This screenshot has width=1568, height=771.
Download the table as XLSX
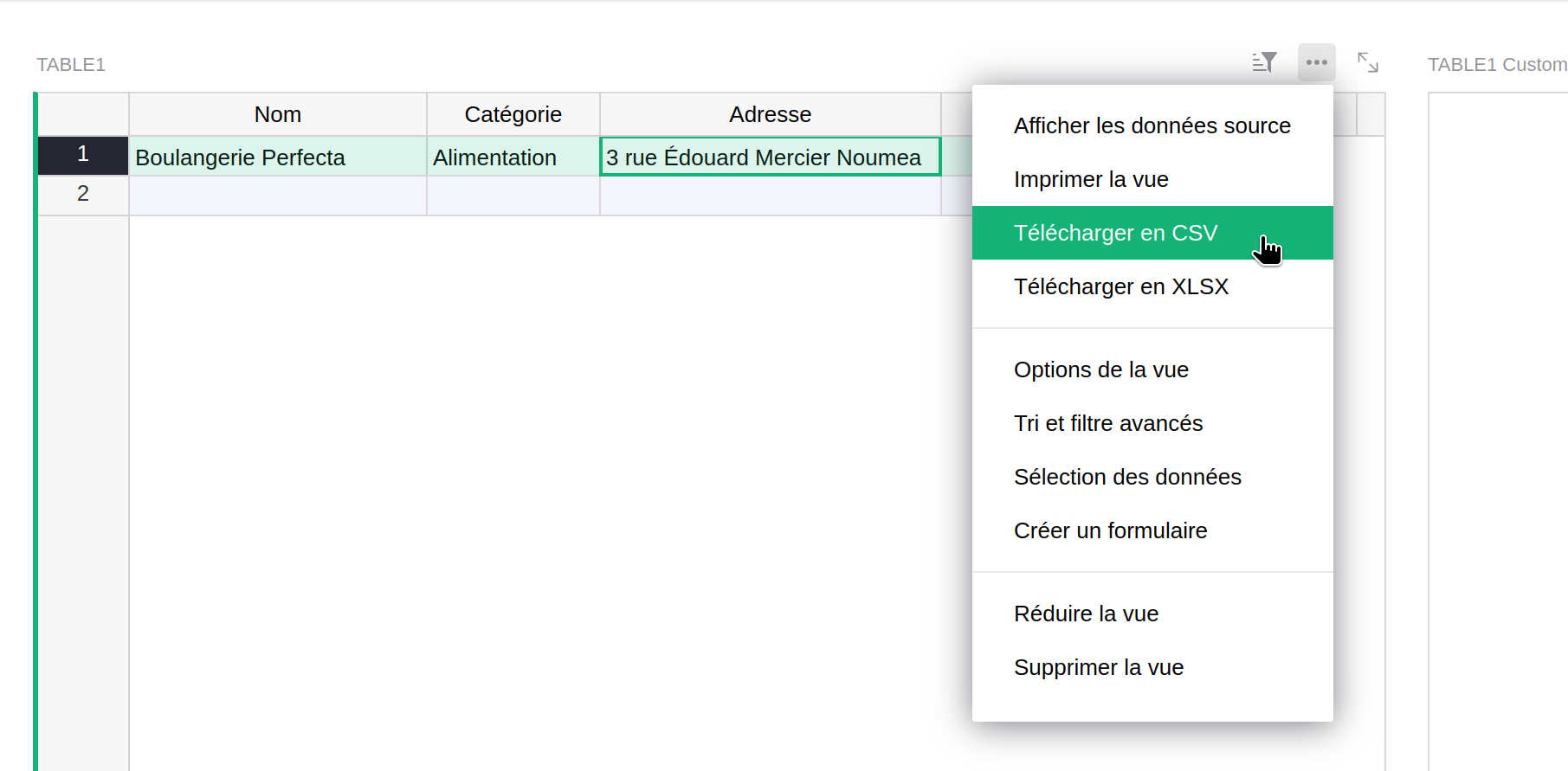coord(1120,286)
